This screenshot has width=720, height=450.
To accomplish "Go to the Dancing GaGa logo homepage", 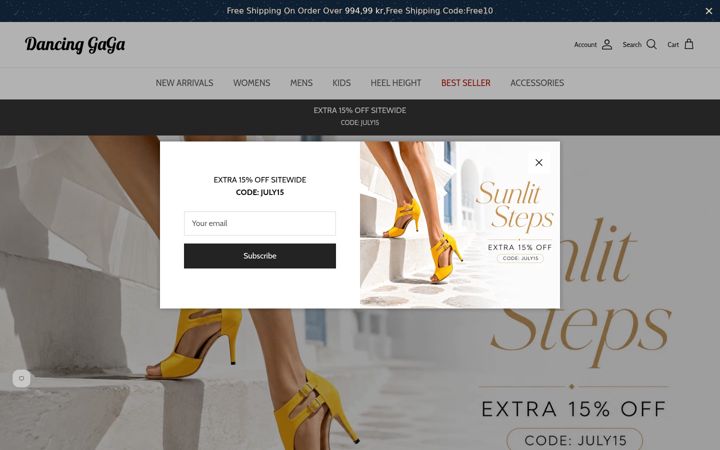I will (x=75, y=45).
